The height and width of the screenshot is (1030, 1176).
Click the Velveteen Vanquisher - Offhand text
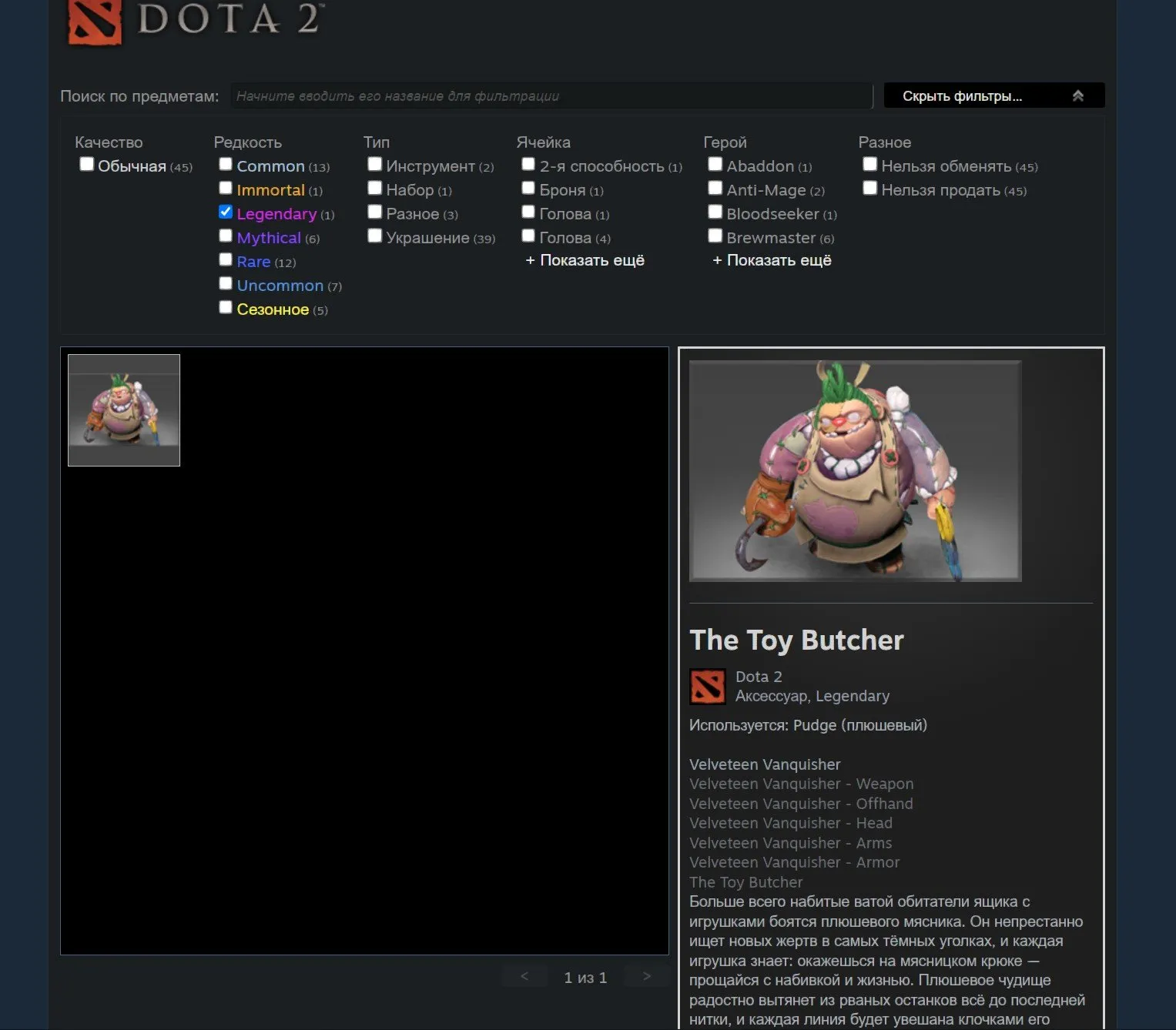point(801,804)
